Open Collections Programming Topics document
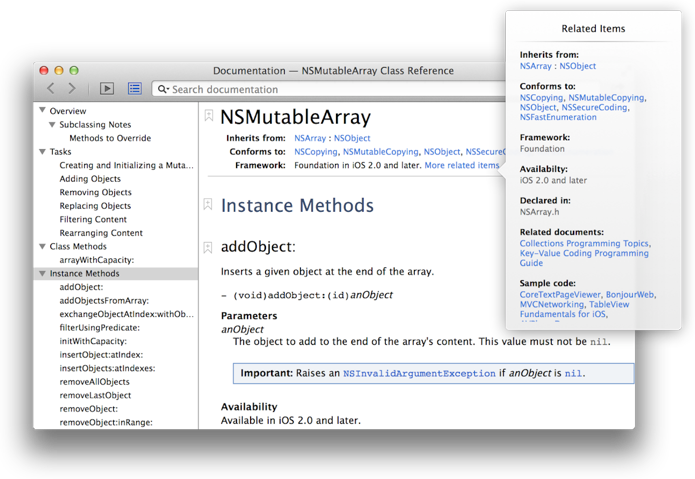The width and height of the screenshot is (695, 479). 584,243
